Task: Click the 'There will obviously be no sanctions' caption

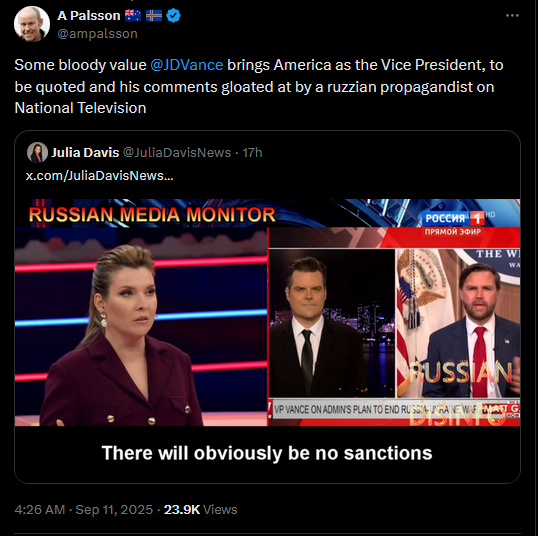Action: click(x=267, y=453)
